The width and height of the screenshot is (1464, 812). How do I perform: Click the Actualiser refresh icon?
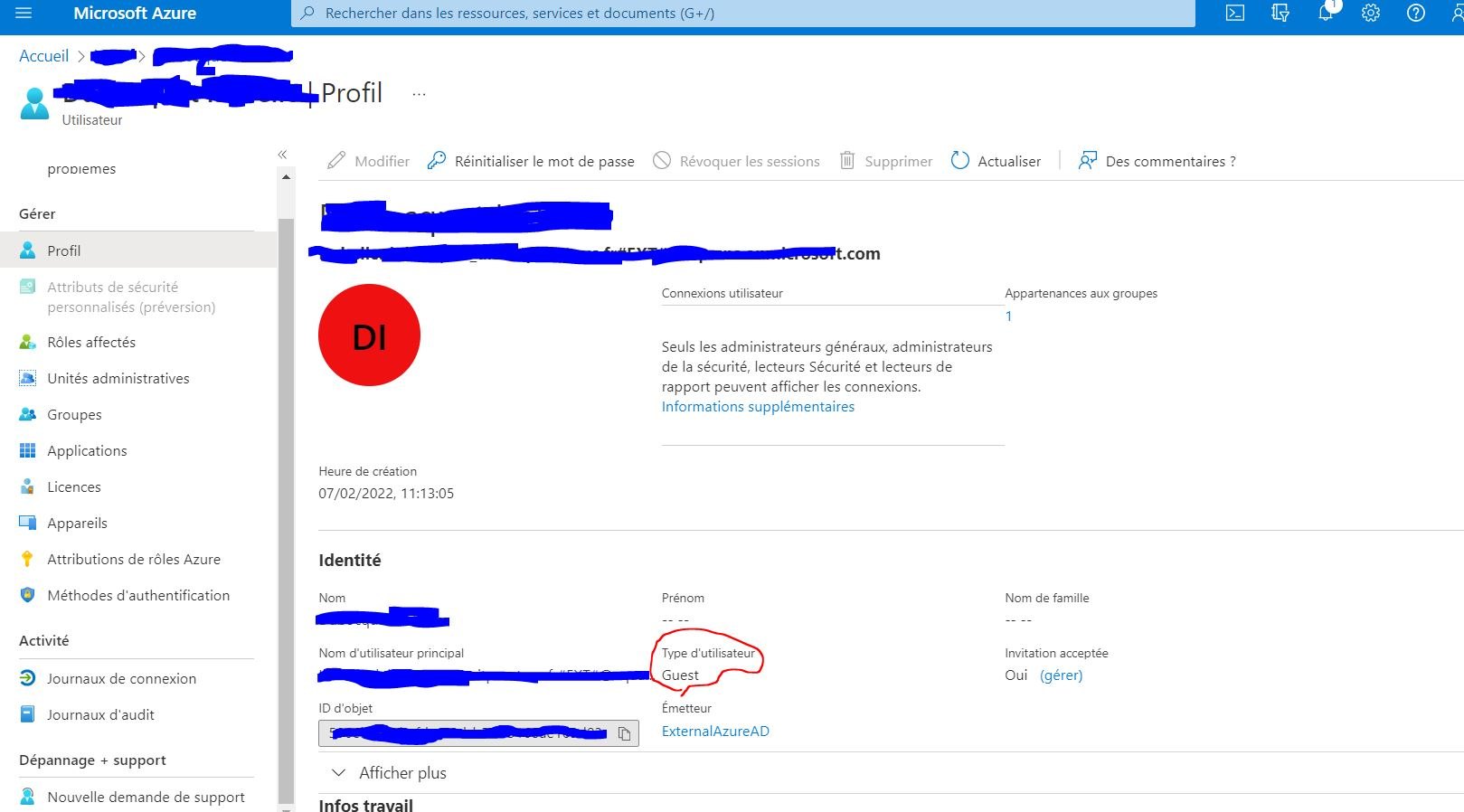[960, 161]
